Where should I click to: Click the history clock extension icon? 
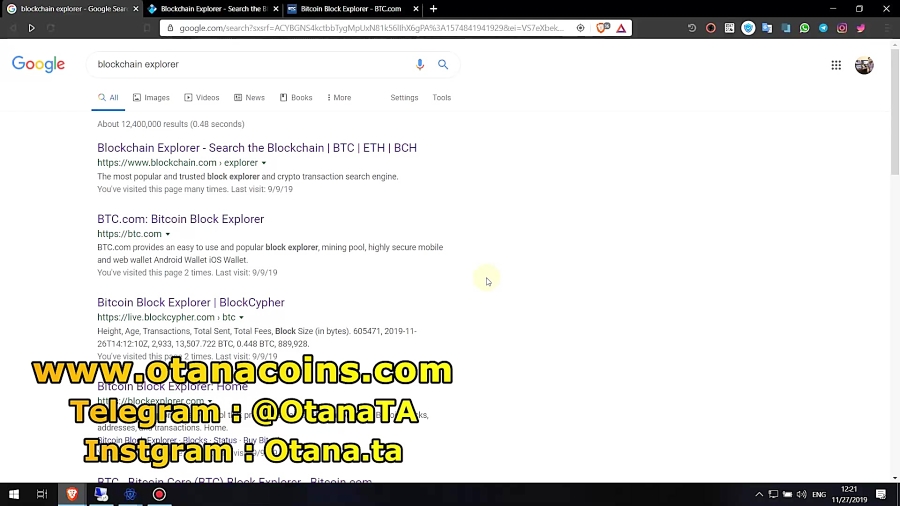pos(692,28)
